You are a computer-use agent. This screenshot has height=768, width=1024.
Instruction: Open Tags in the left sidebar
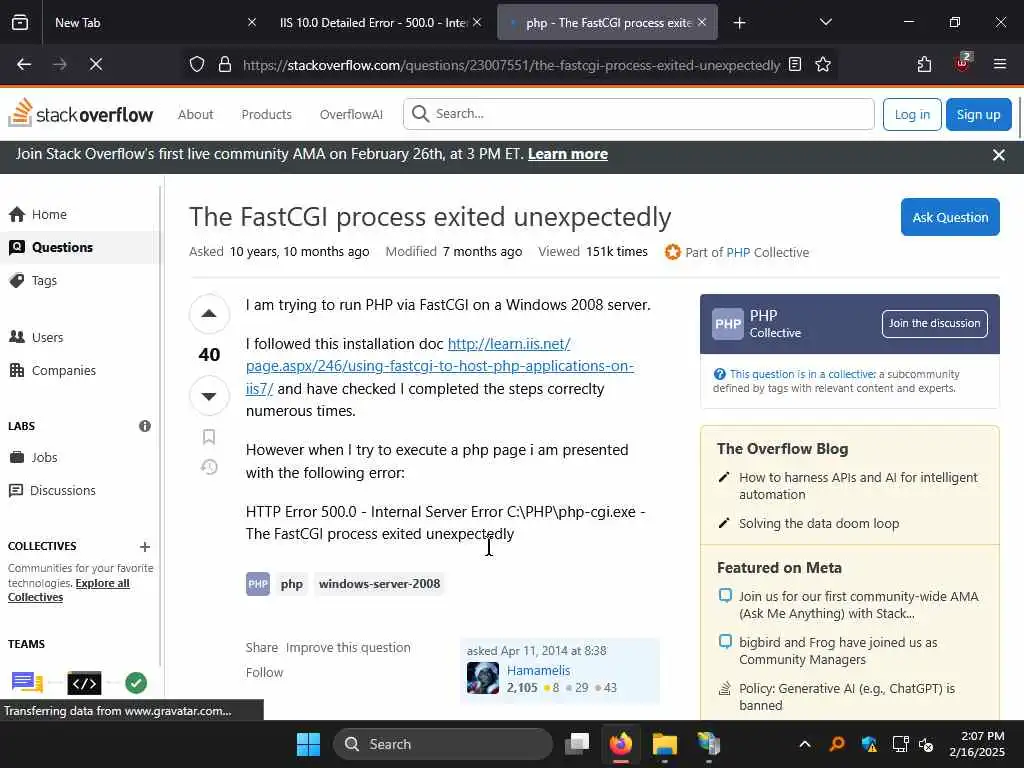pos(78,281)
